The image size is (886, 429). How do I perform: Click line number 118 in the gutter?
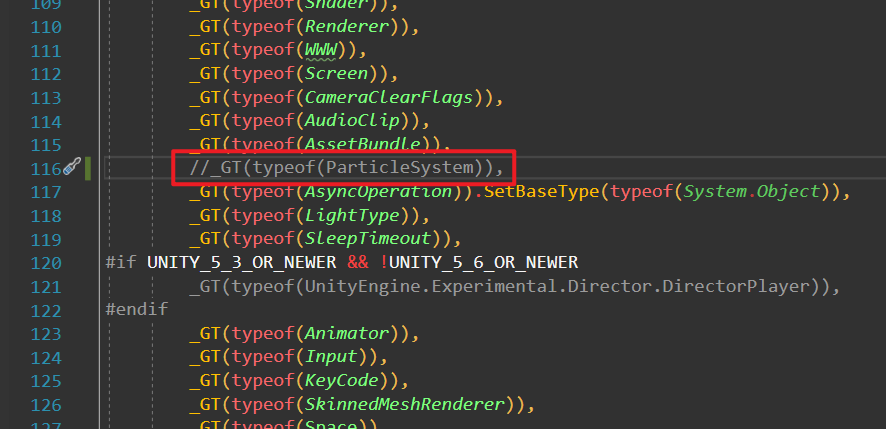pyautogui.click(x=46, y=216)
